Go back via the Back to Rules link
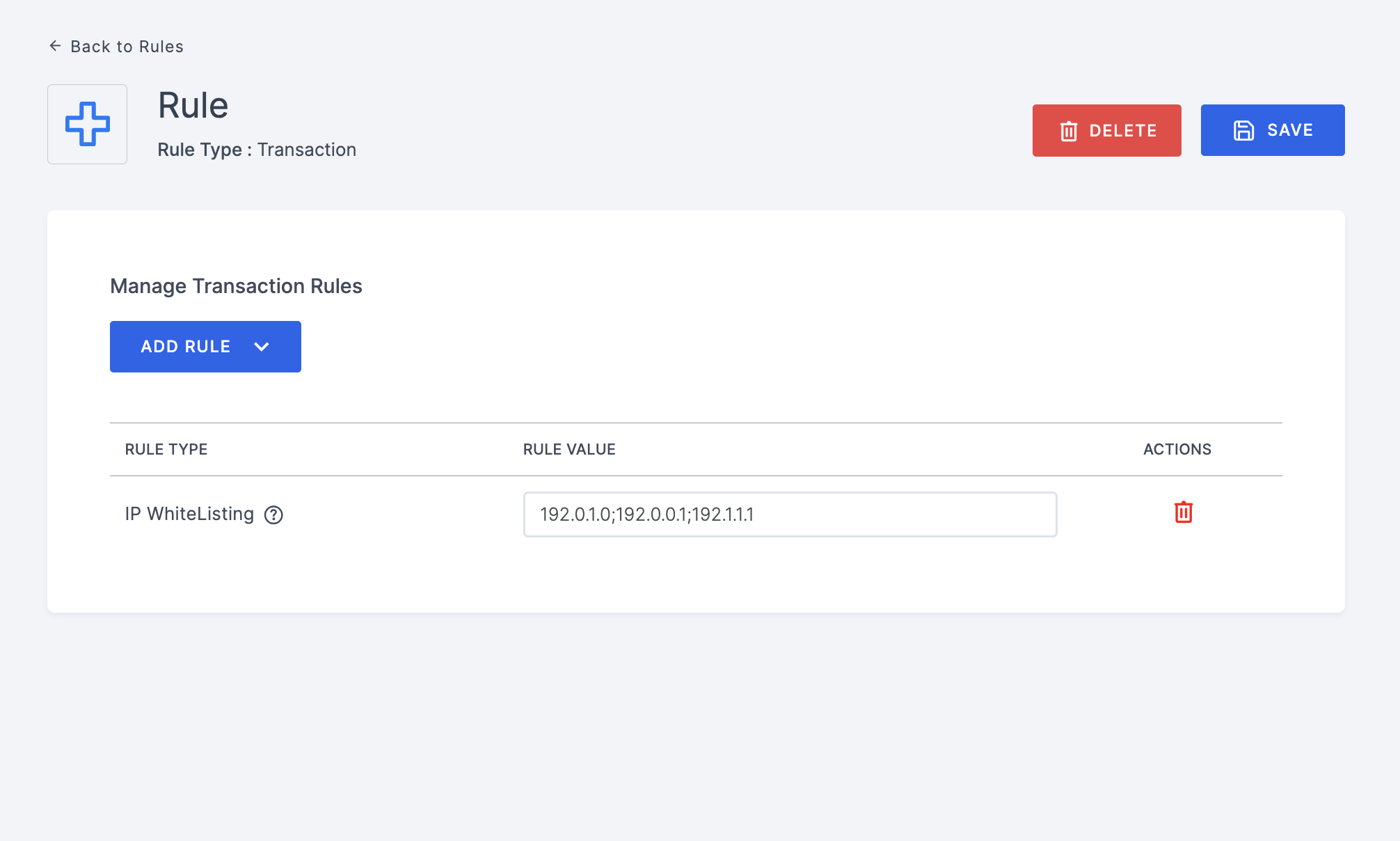The width and height of the screenshot is (1400, 841). [x=116, y=47]
